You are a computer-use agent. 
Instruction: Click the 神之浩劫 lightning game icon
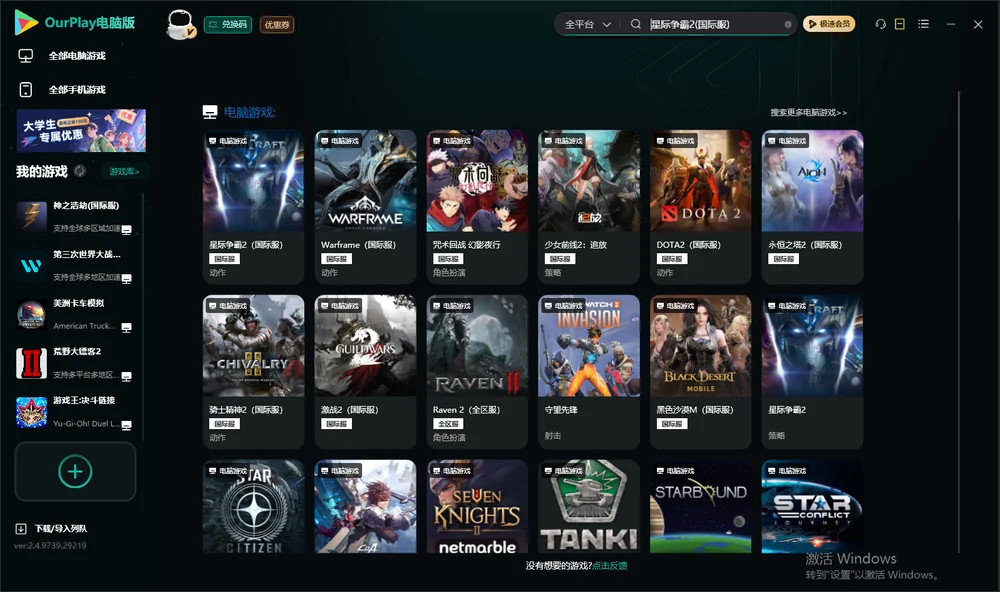31,217
